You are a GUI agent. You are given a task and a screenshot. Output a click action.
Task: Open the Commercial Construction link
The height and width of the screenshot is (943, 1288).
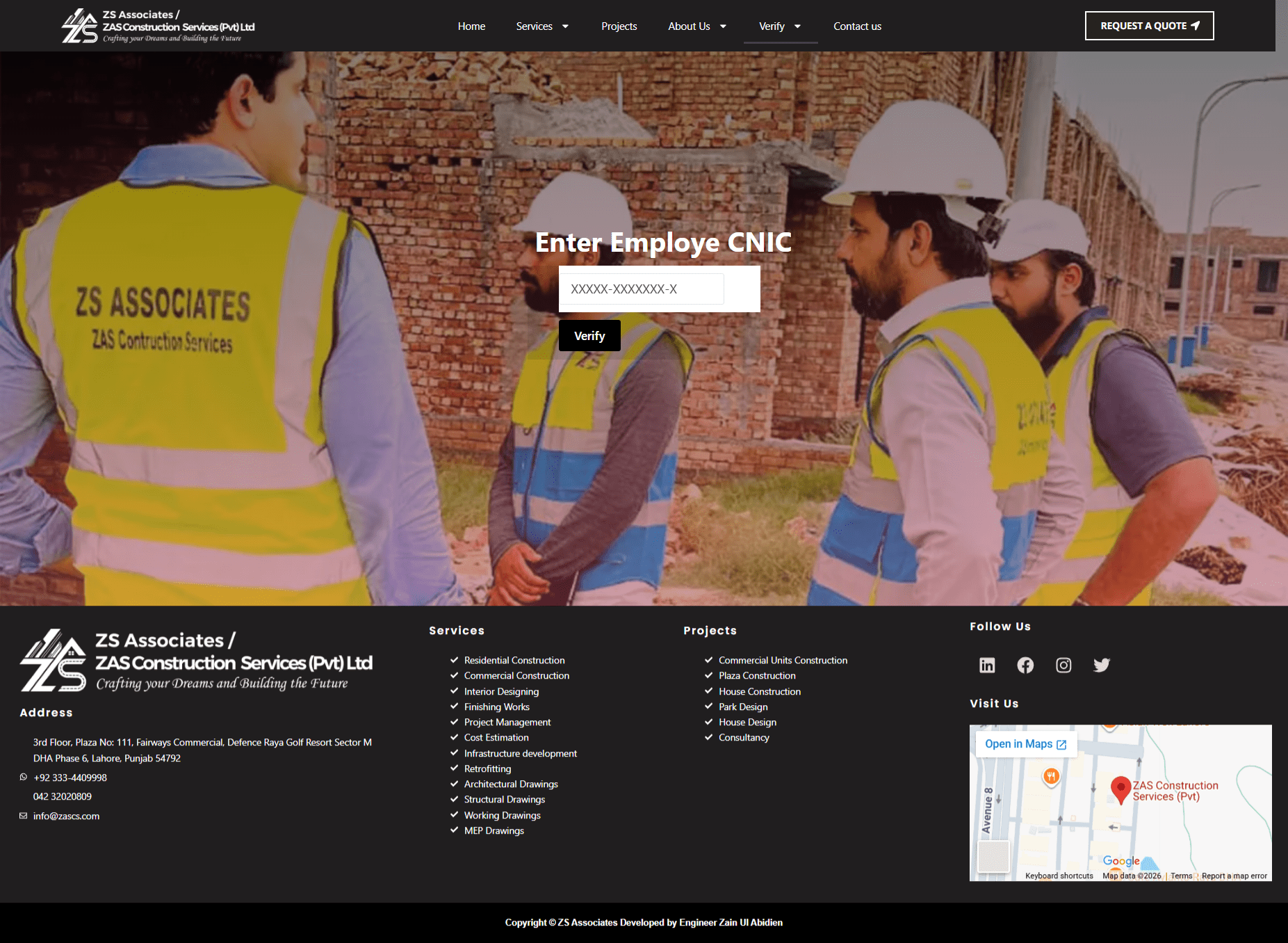[x=516, y=675]
